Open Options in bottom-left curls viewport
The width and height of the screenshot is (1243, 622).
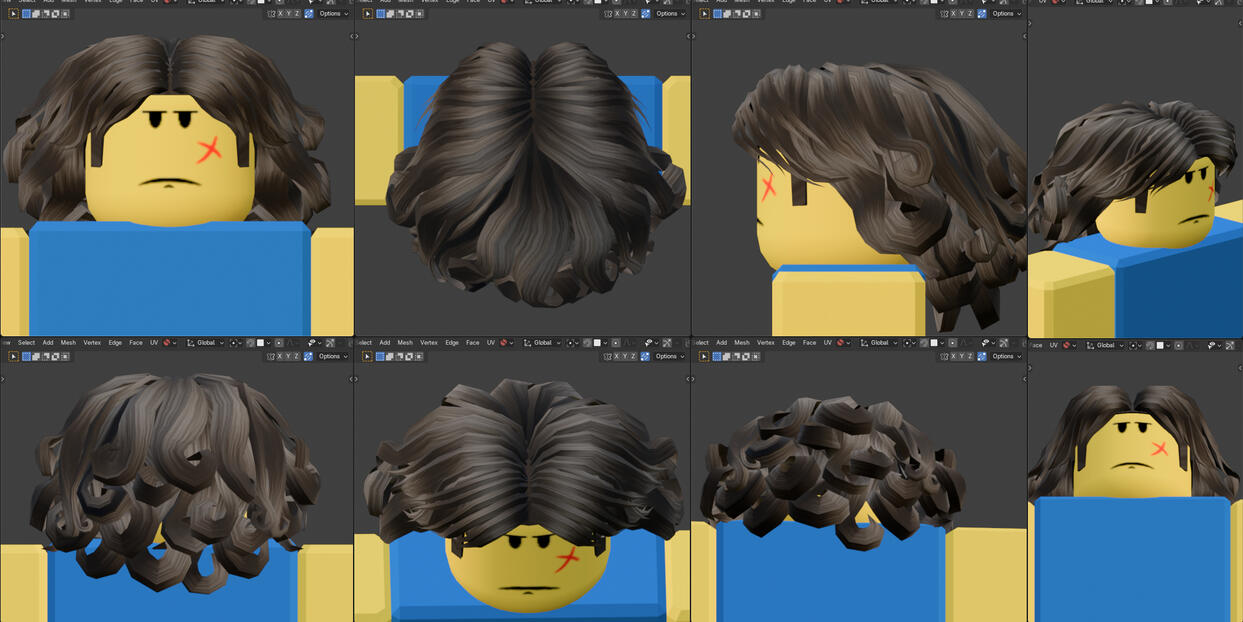pos(333,356)
